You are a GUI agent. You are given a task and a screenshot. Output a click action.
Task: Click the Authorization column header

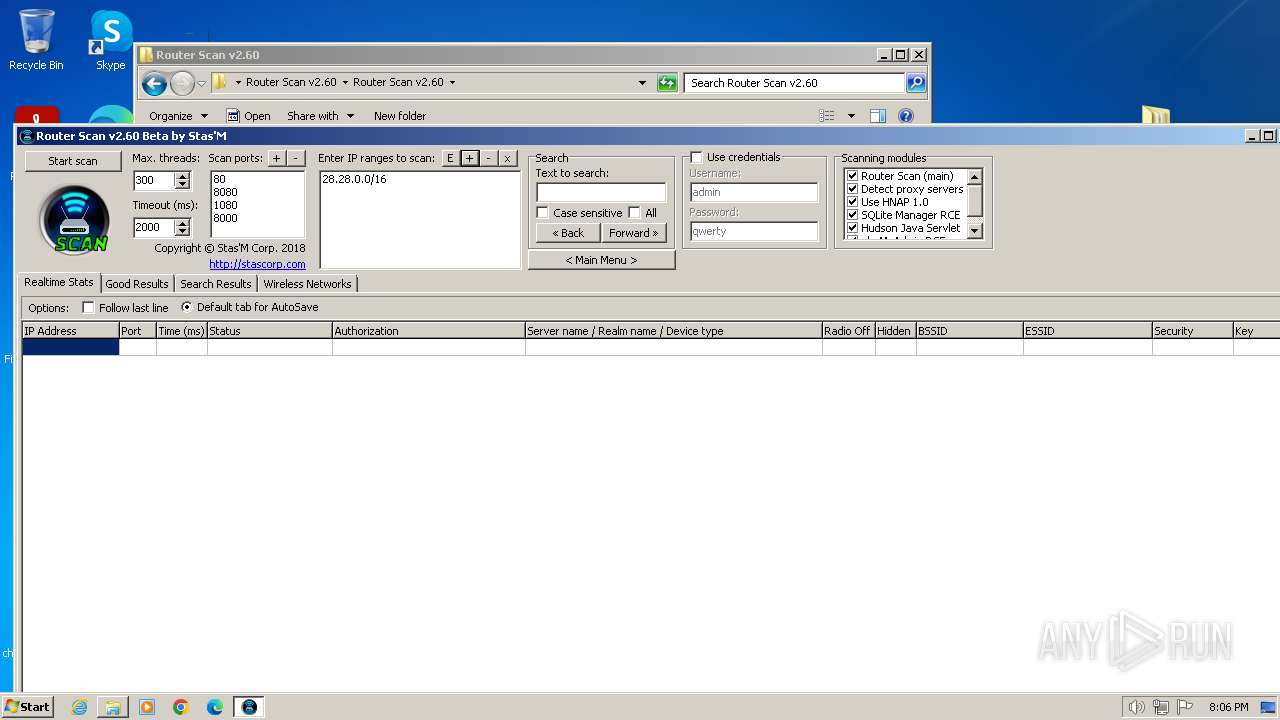click(428, 331)
